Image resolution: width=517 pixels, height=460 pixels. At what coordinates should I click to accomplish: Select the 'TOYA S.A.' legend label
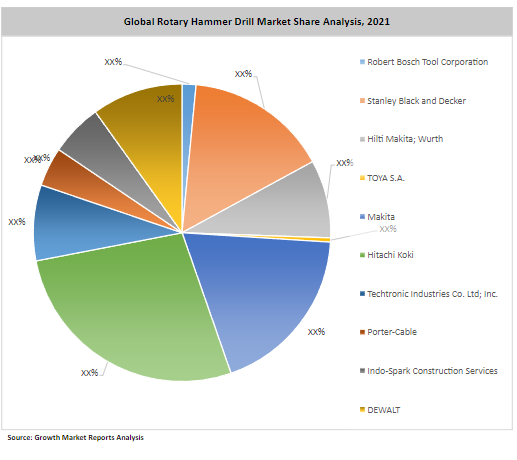386,178
